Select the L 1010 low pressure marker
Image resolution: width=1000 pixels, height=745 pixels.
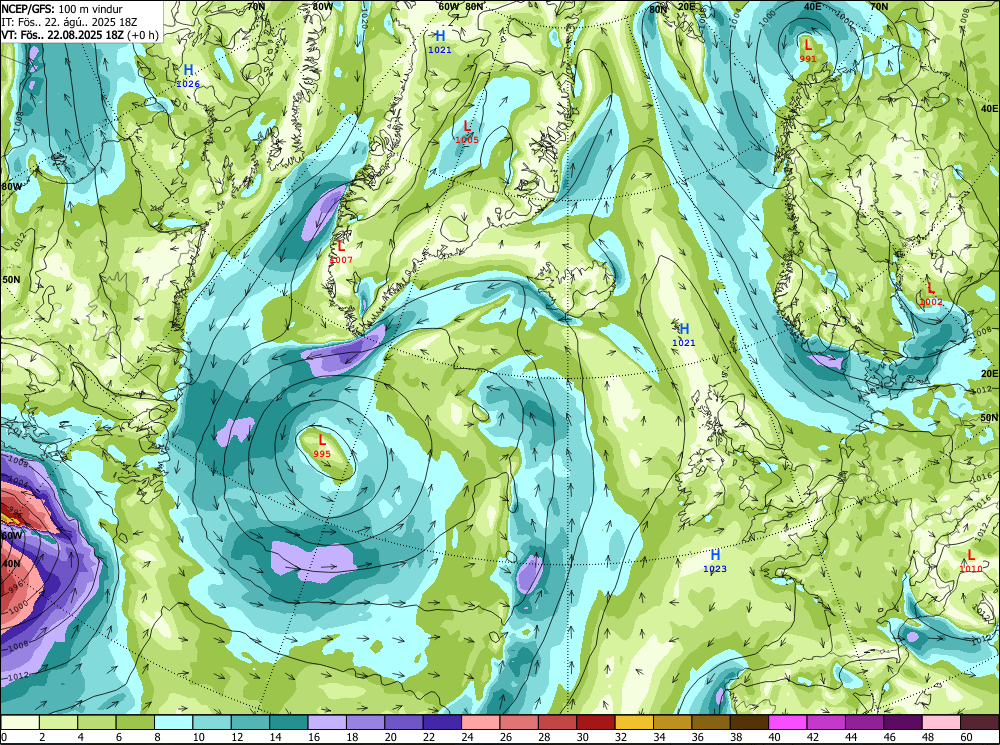(x=971, y=561)
